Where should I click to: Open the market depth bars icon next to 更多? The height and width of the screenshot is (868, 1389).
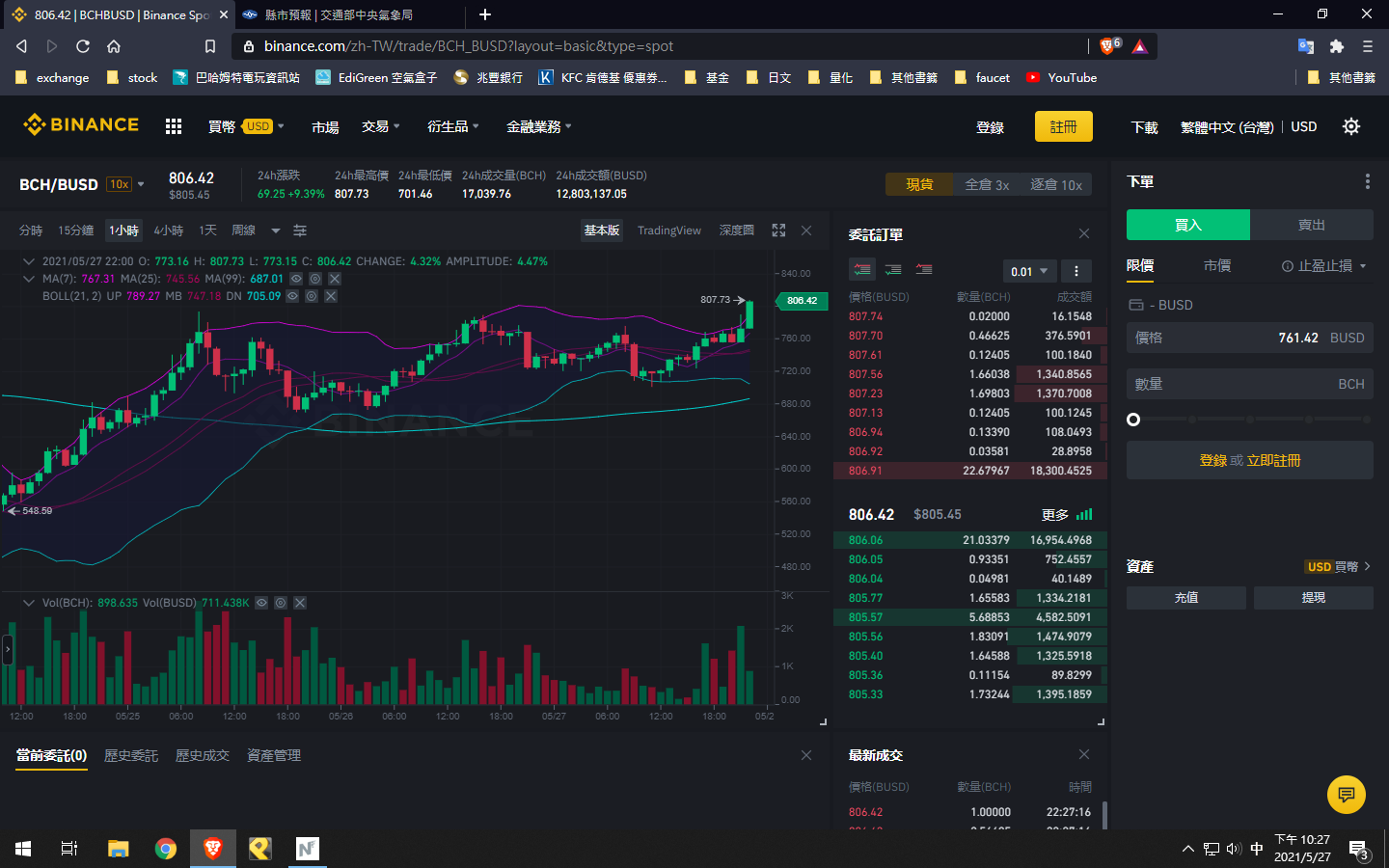(1084, 515)
